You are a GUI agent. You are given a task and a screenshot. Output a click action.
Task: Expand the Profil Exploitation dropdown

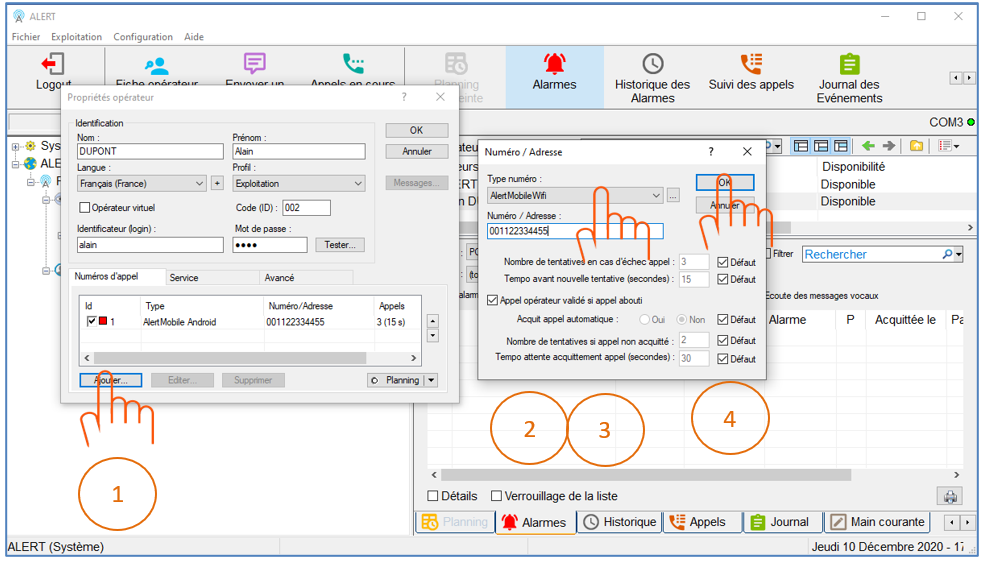coord(358,184)
